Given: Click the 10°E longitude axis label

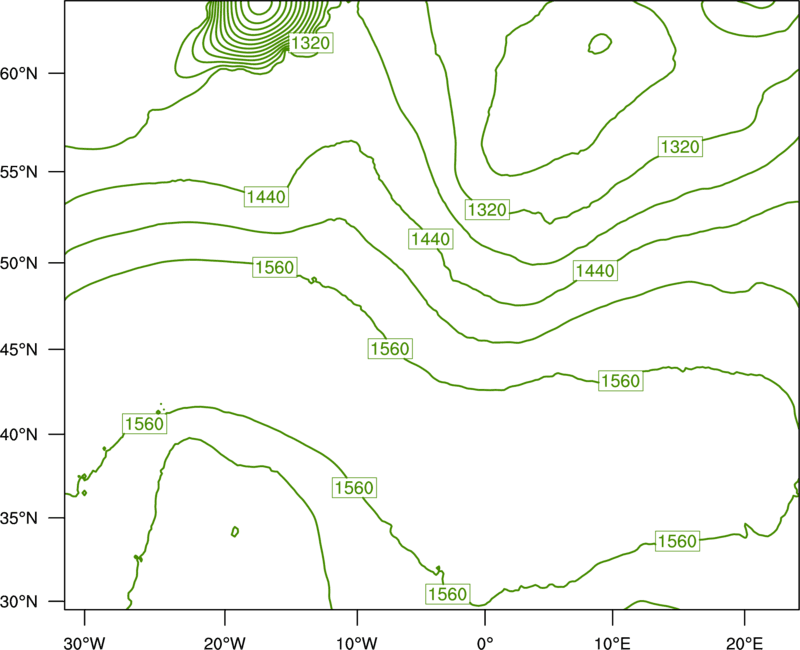Looking at the screenshot, I should [x=612, y=643].
